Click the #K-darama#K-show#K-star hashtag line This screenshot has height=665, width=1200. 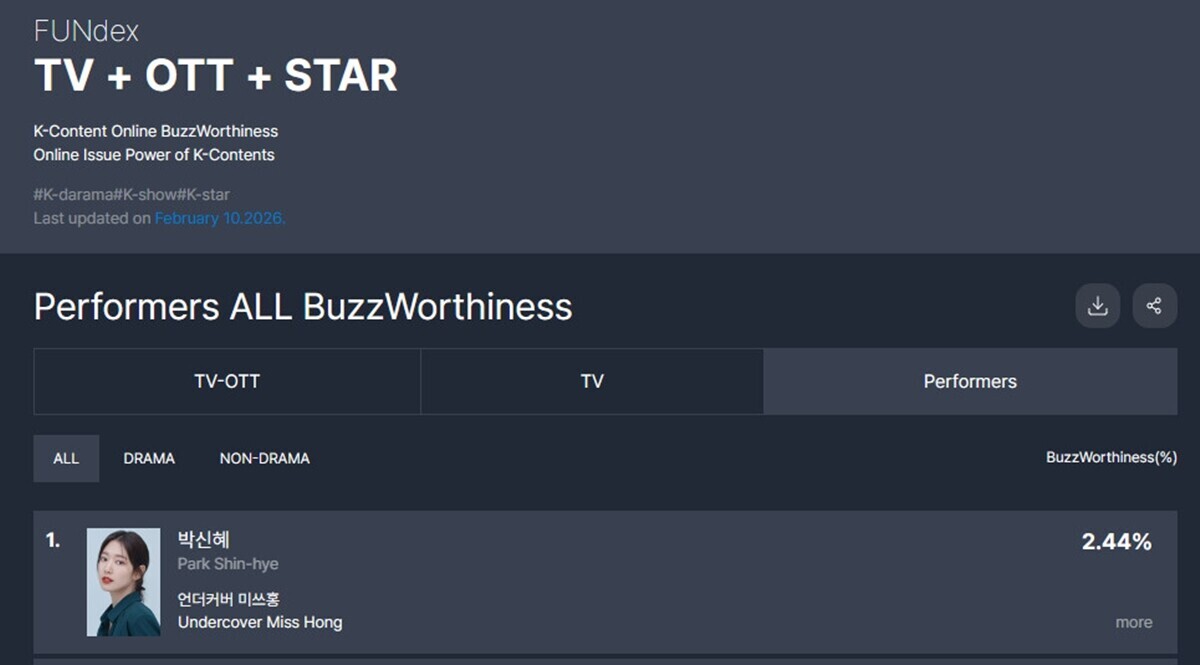[x=132, y=194]
